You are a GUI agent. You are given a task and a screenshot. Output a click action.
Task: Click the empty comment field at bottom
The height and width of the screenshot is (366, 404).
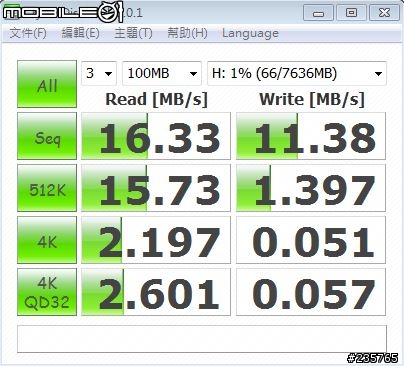click(202, 339)
